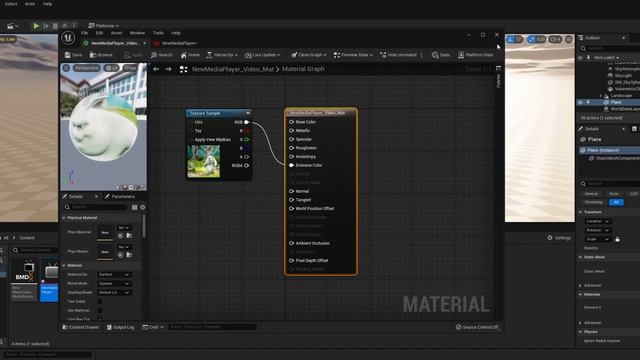Screen dimensions: 640x360
Task: Click the Normal input pin
Action: coord(291,191)
